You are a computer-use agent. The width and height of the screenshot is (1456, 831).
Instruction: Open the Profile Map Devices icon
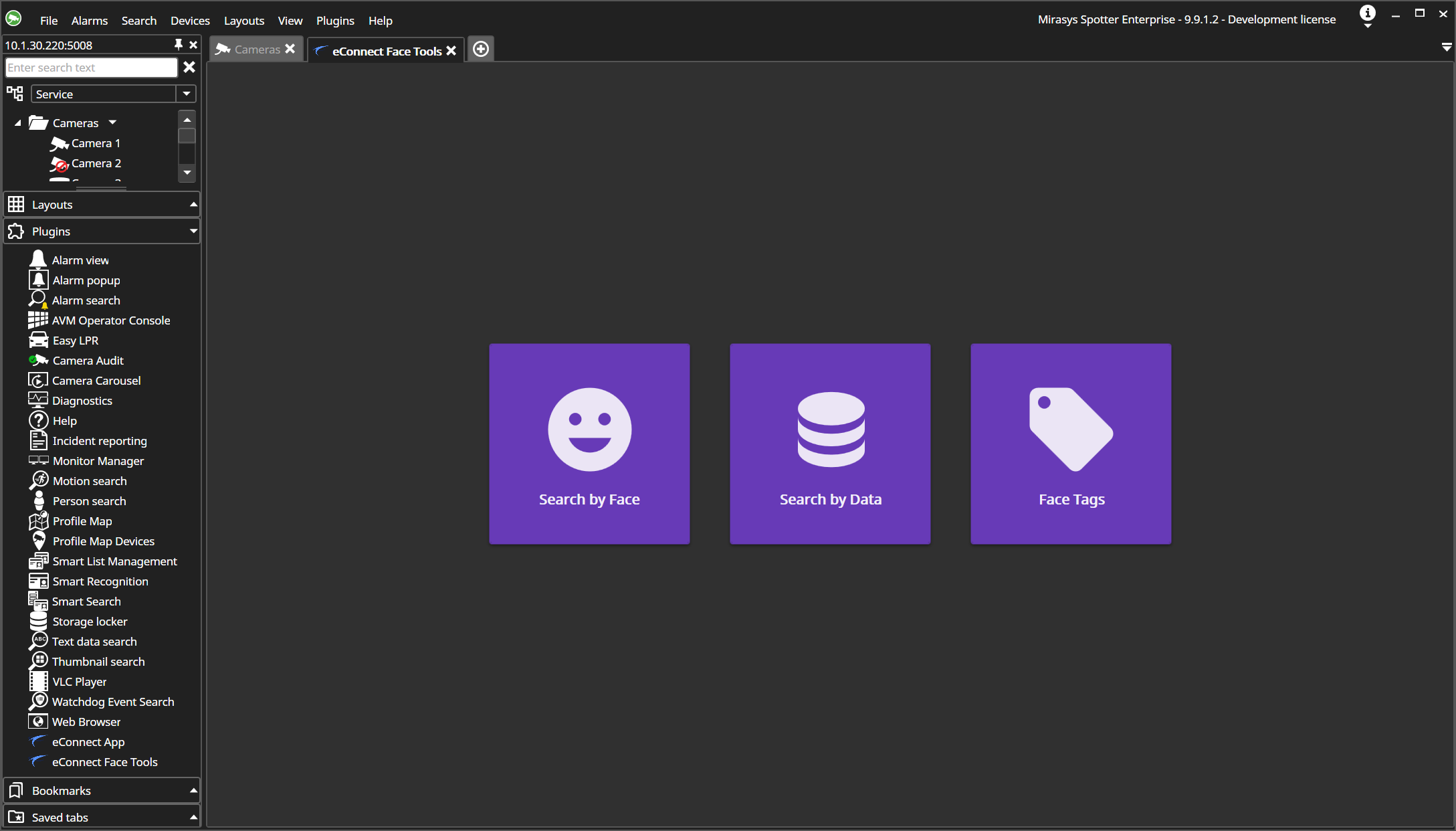click(x=38, y=541)
